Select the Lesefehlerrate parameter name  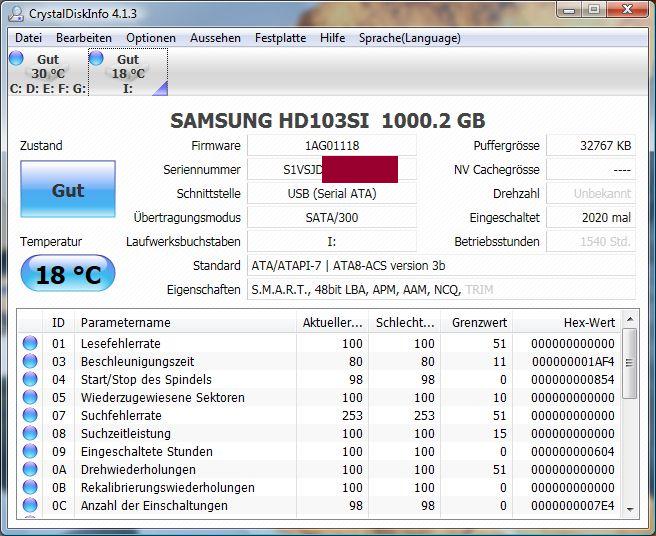(x=120, y=343)
